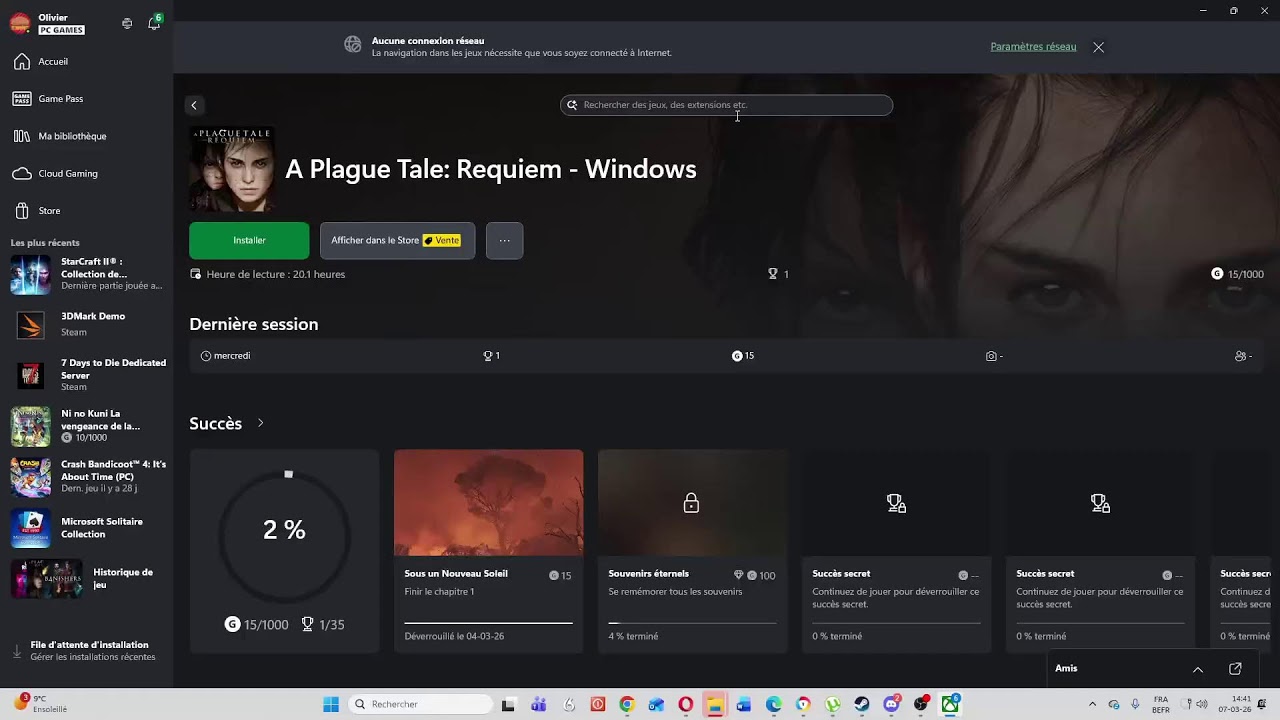This screenshot has width=1280, height=720.
Task: Expand the Amis panel chevron
Action: [1198, 669]
